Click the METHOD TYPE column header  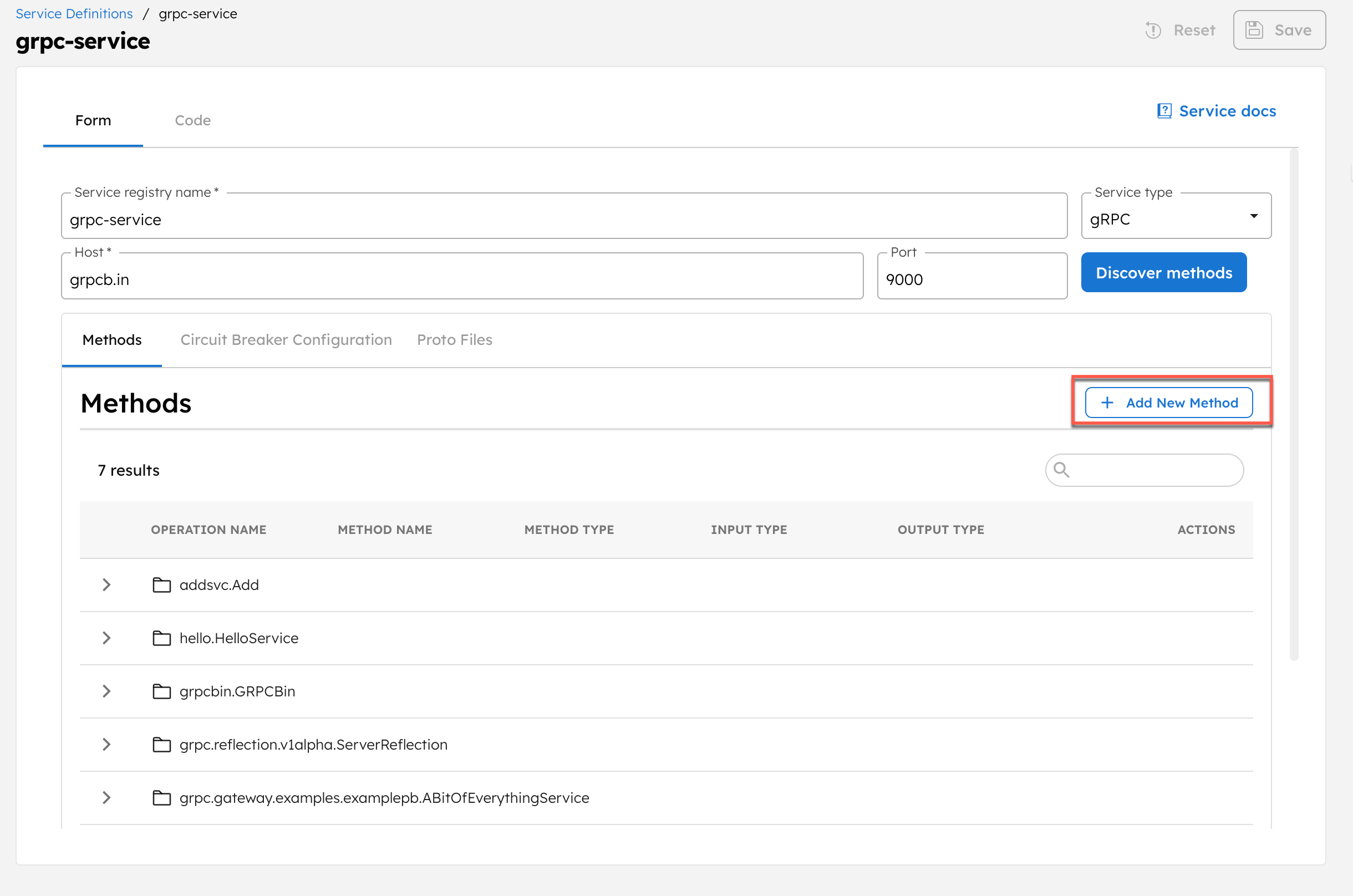click(x=569, y=530)
